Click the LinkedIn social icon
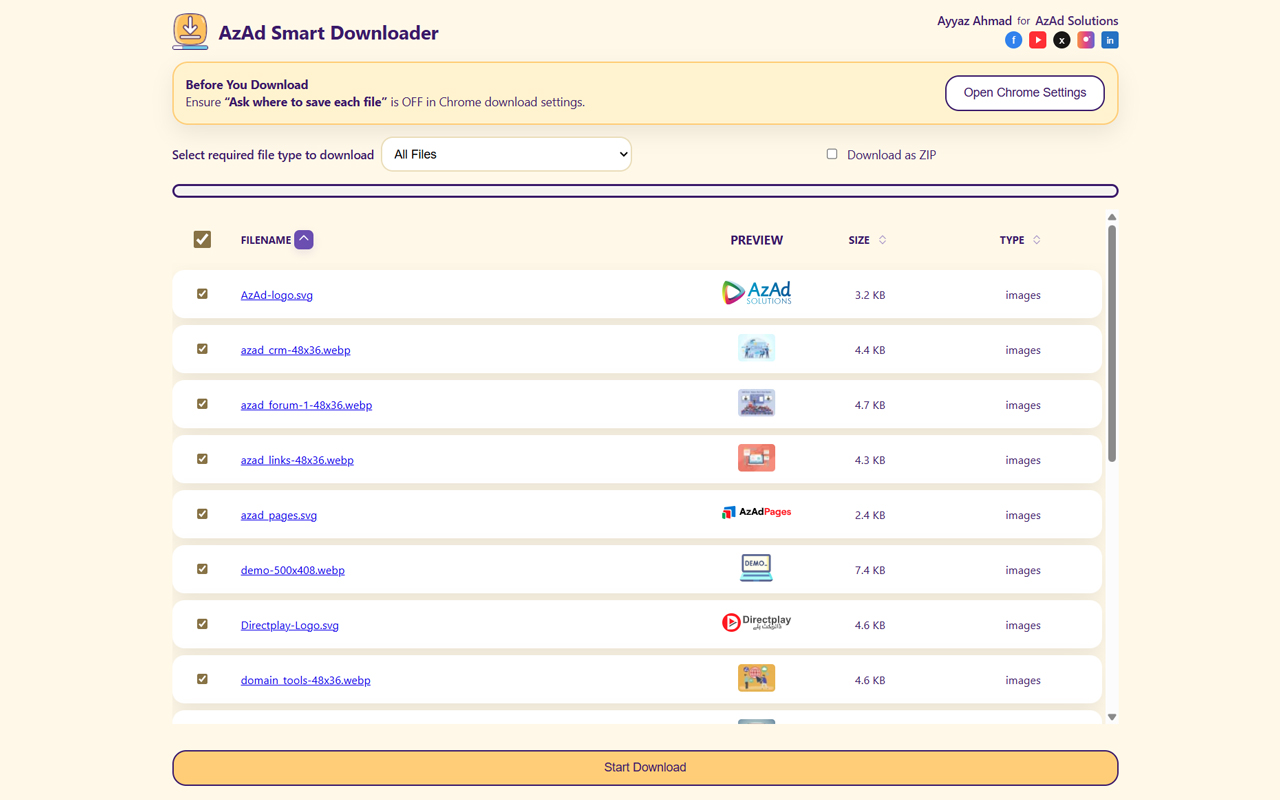The image size is (1280, 800). [x=1109, y=40]
